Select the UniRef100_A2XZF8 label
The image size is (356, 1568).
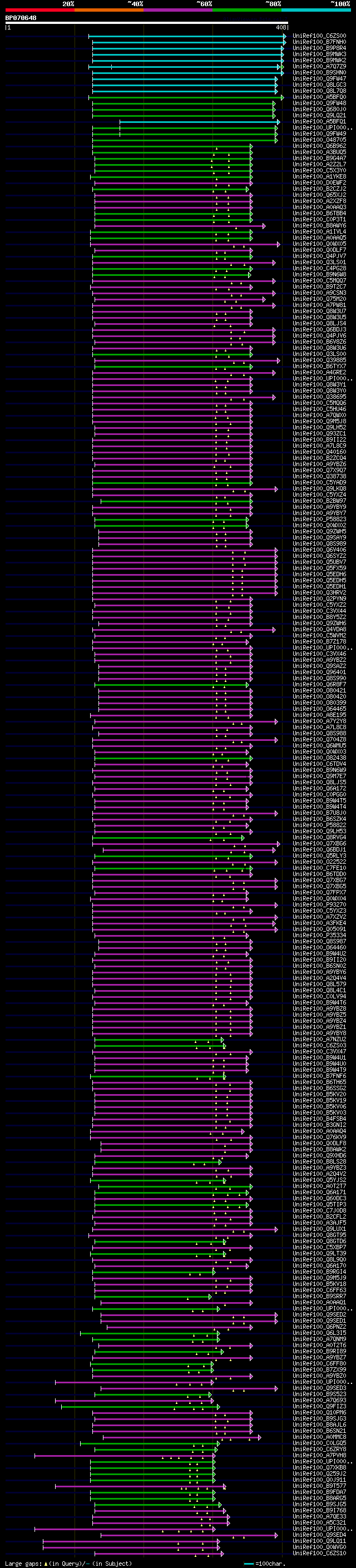point(319,201)
